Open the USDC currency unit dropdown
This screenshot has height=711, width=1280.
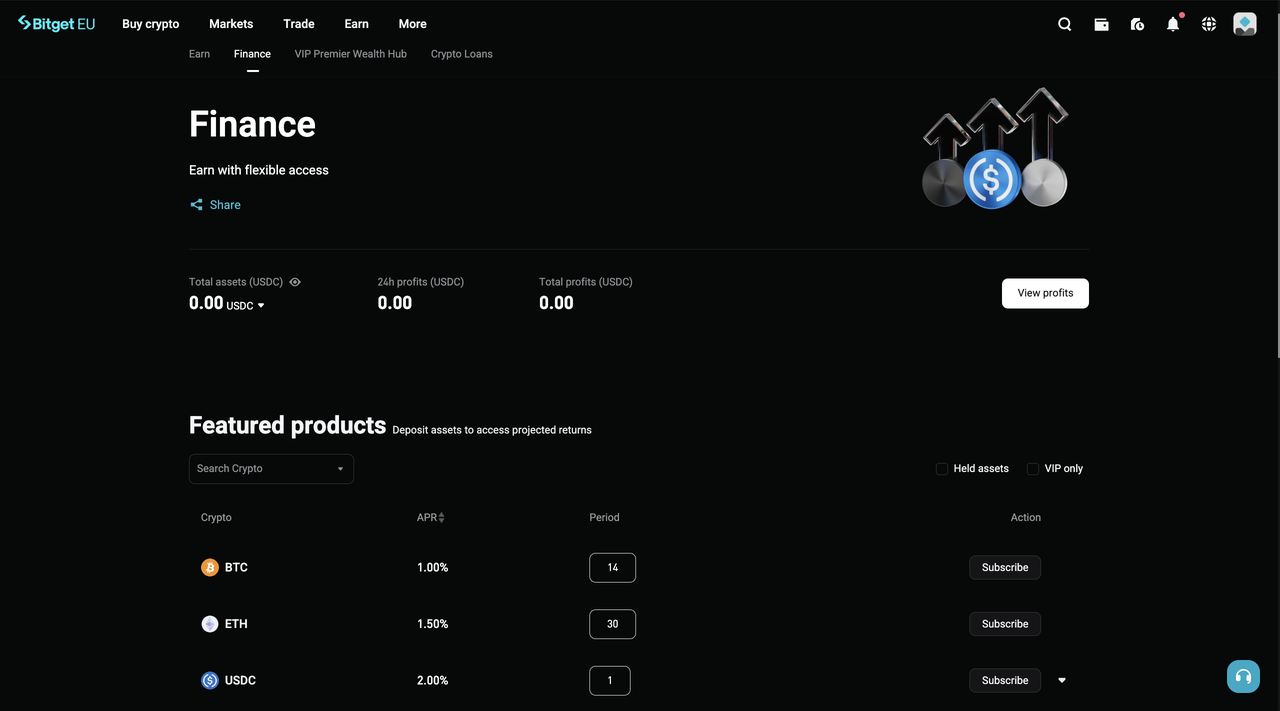[246, 306]
